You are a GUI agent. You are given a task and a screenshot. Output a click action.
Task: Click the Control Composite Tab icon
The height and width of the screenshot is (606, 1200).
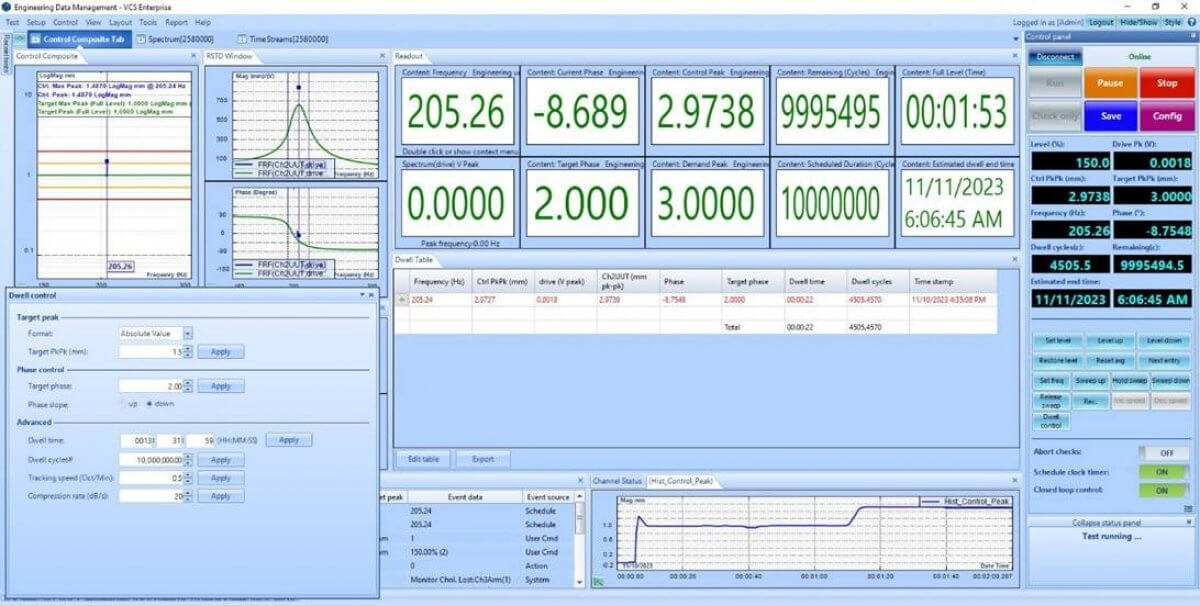[x=35, y=39]
